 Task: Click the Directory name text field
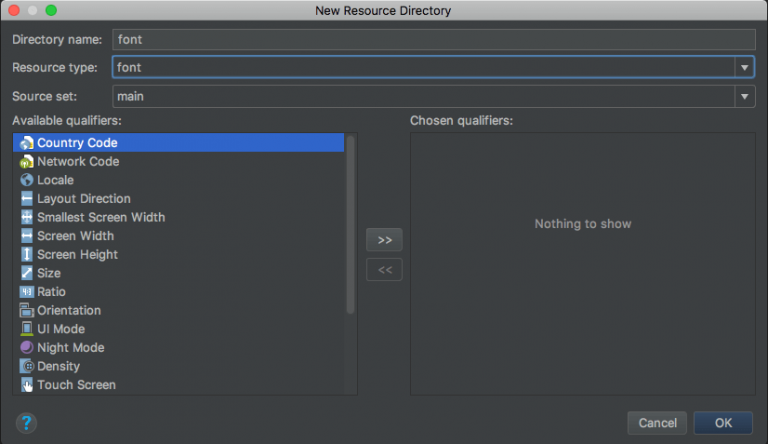434,39
